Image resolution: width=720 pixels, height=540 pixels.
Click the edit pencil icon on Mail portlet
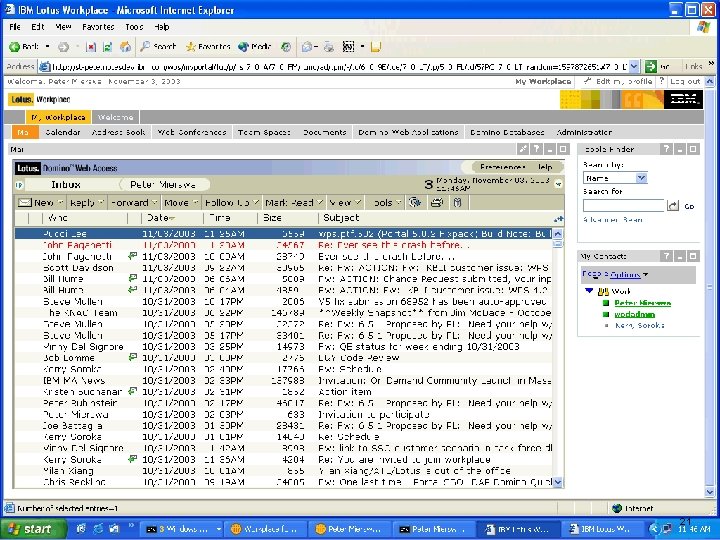522,149
